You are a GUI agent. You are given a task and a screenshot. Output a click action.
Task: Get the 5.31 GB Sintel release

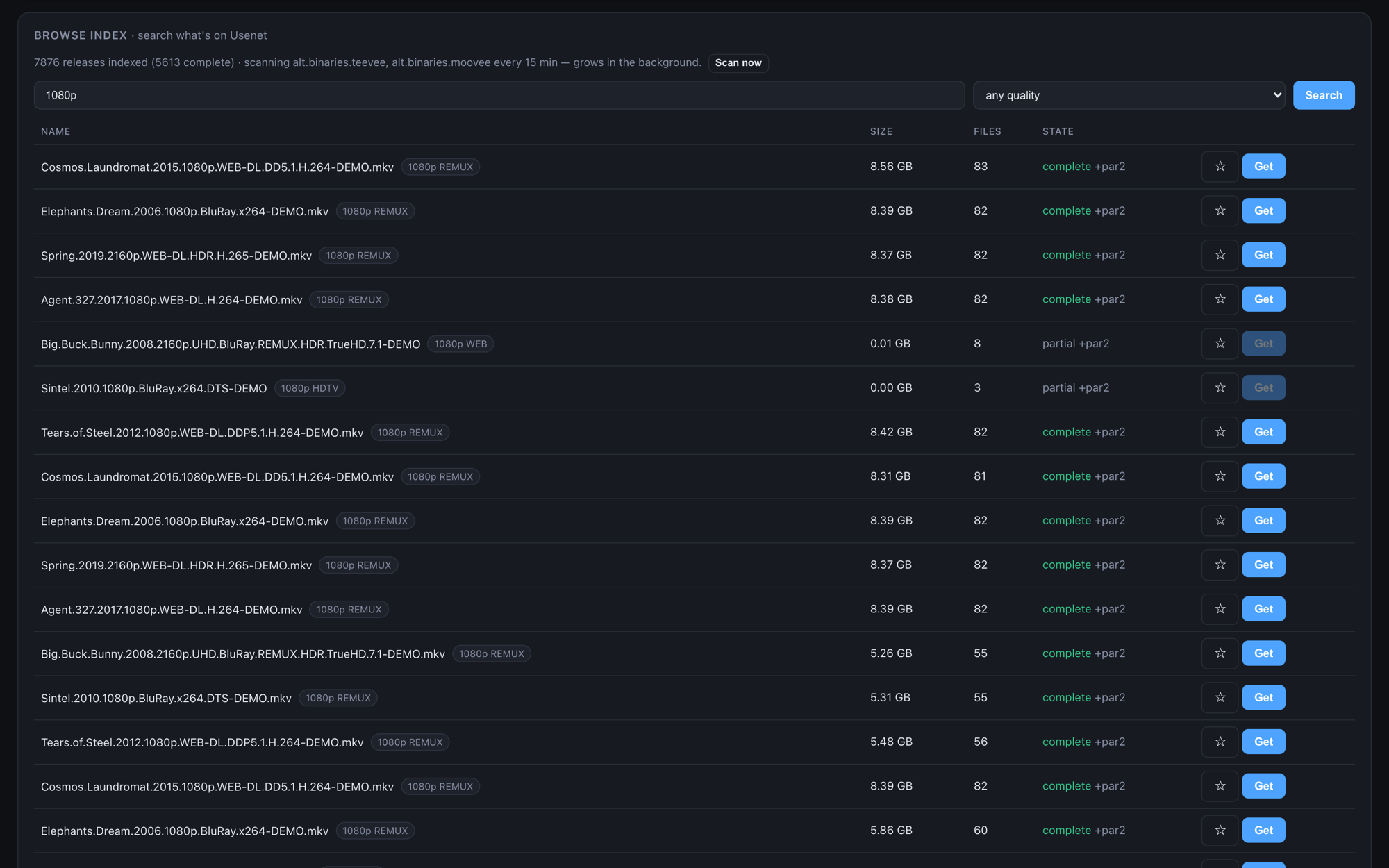1263,697
